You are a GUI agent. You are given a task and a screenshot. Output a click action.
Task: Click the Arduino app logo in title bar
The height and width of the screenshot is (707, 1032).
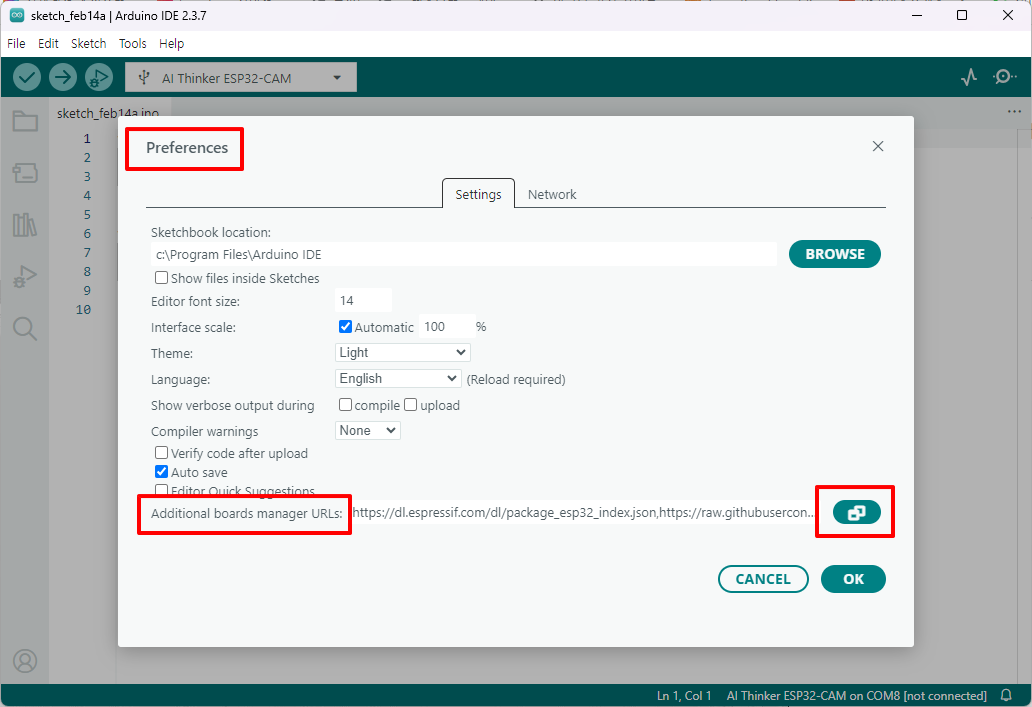pyautogui.click(x=17, y=15)
